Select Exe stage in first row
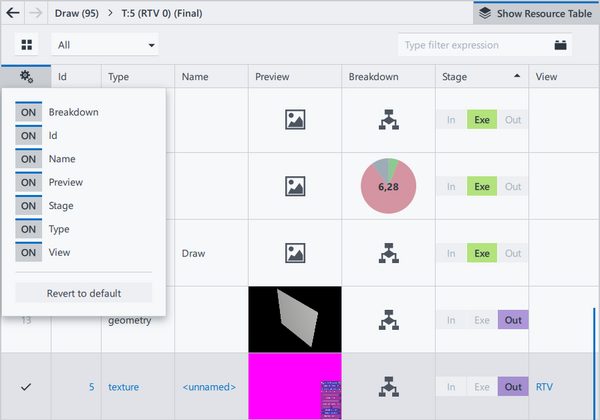 pyautogui.click(x=482, y=120)
